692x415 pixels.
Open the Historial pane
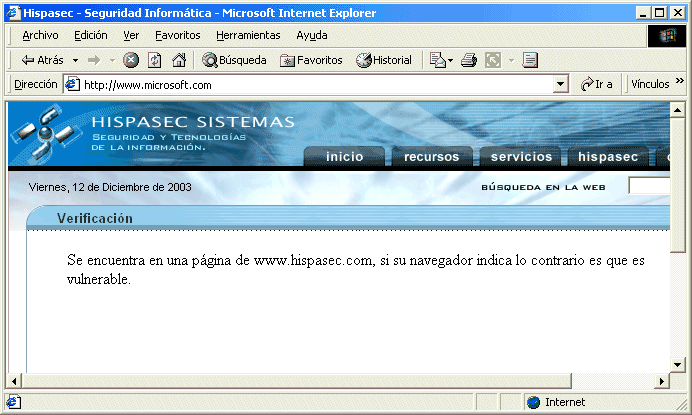[x=384, y=60]
